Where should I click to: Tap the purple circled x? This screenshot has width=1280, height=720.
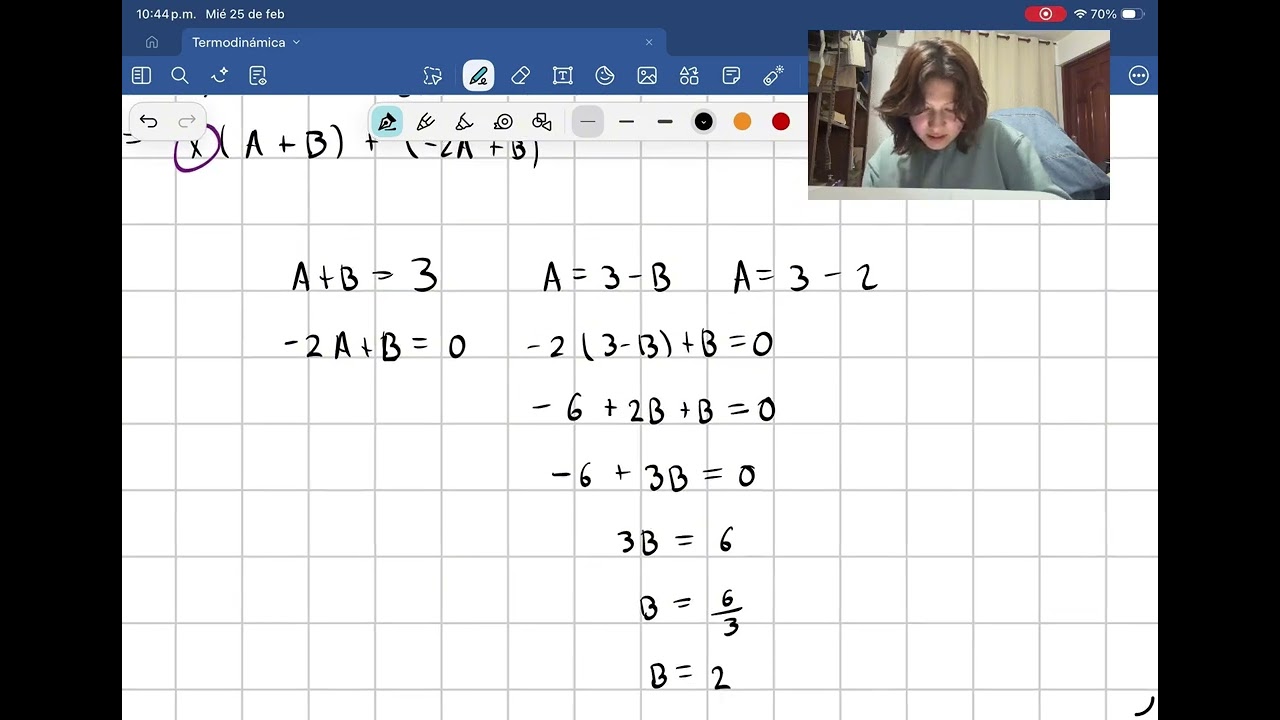pos(196,148)
